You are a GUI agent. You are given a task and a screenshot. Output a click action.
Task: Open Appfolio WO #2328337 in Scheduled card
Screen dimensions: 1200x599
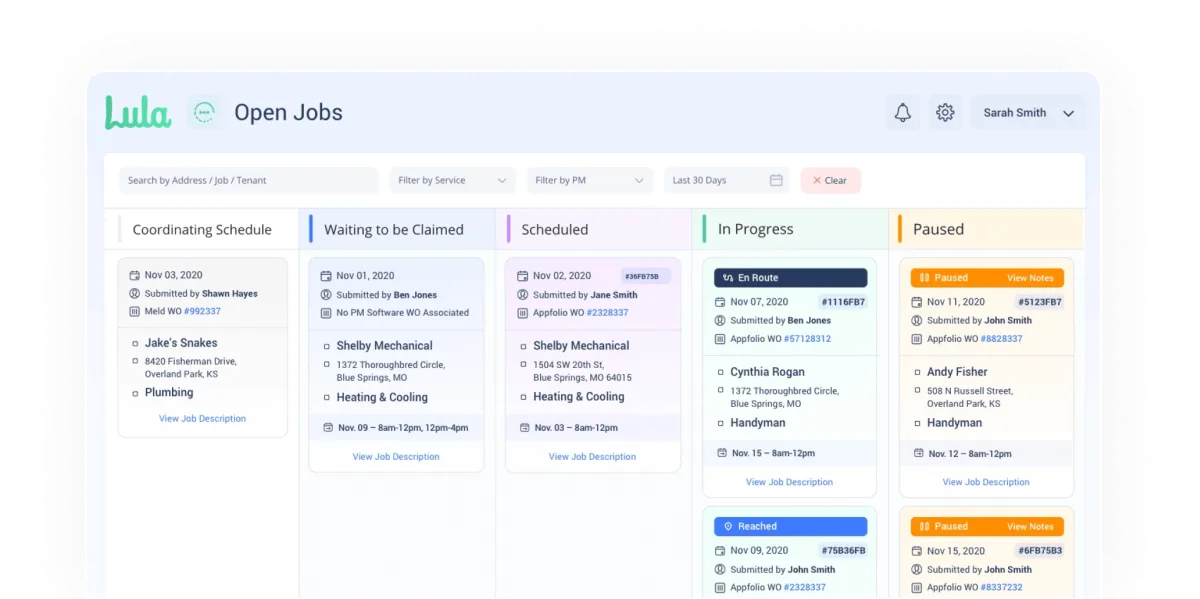[606, 313]
